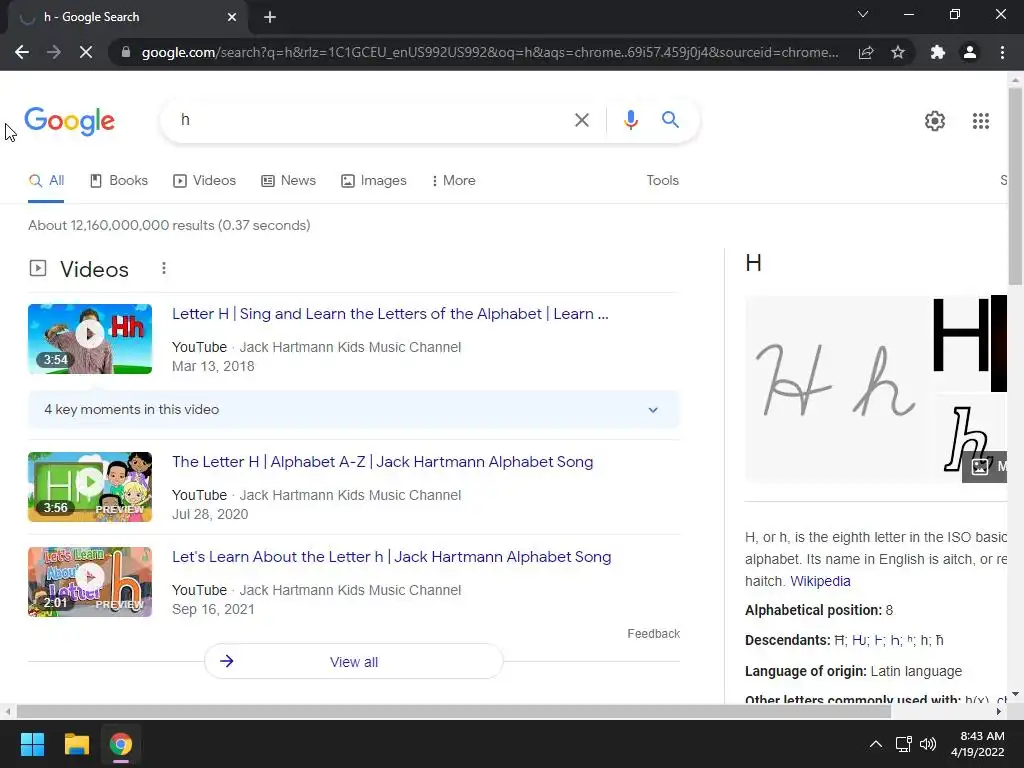This screenshot has width=1024, height=768.
Task: Open File Explorer from taskbar
Action: point(76,744)
